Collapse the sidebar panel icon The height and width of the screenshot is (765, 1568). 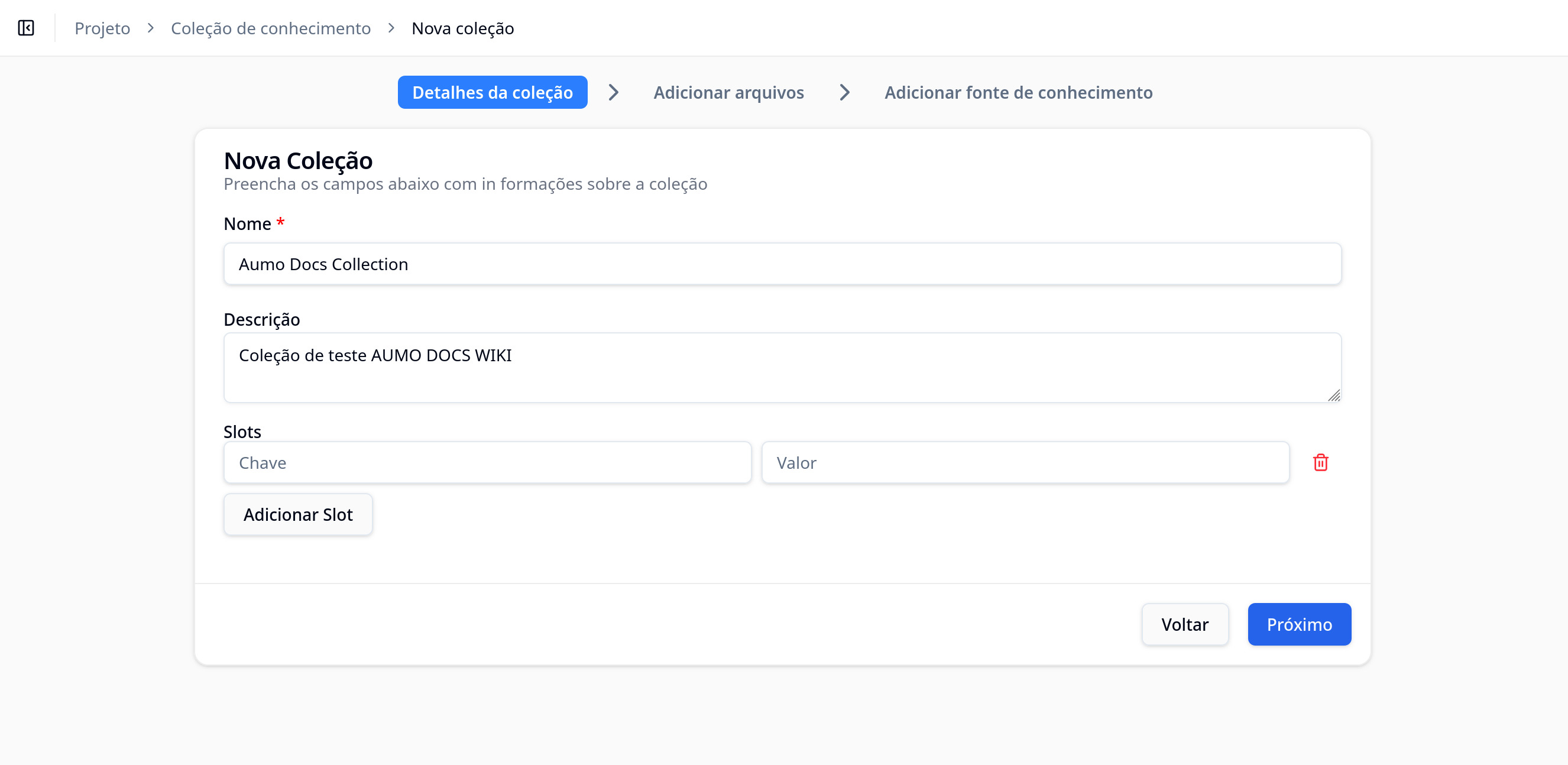pyautogui.click(x=26, y=28)
